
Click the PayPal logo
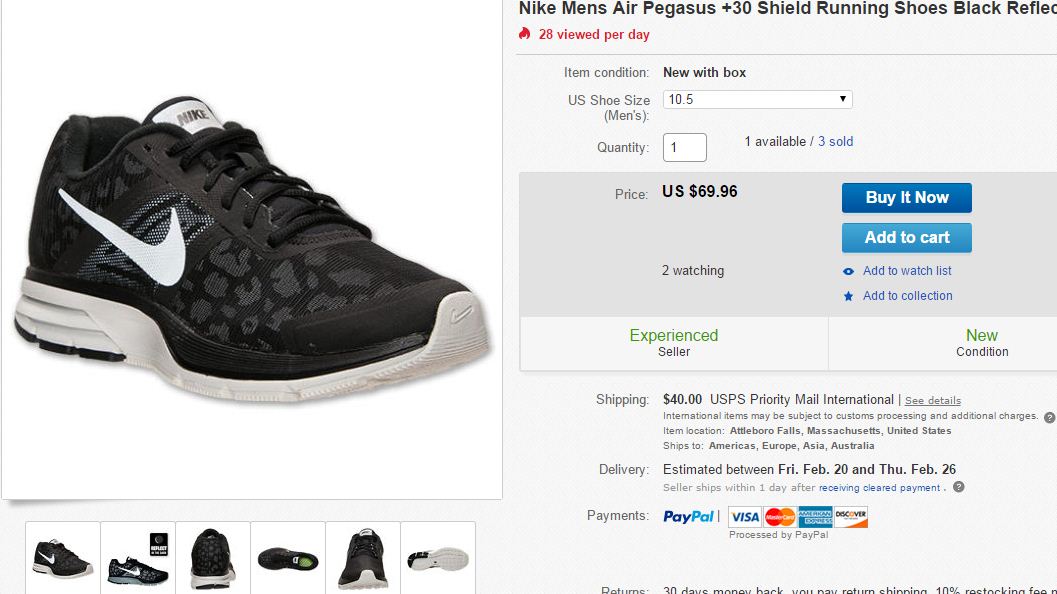(689, 516)
